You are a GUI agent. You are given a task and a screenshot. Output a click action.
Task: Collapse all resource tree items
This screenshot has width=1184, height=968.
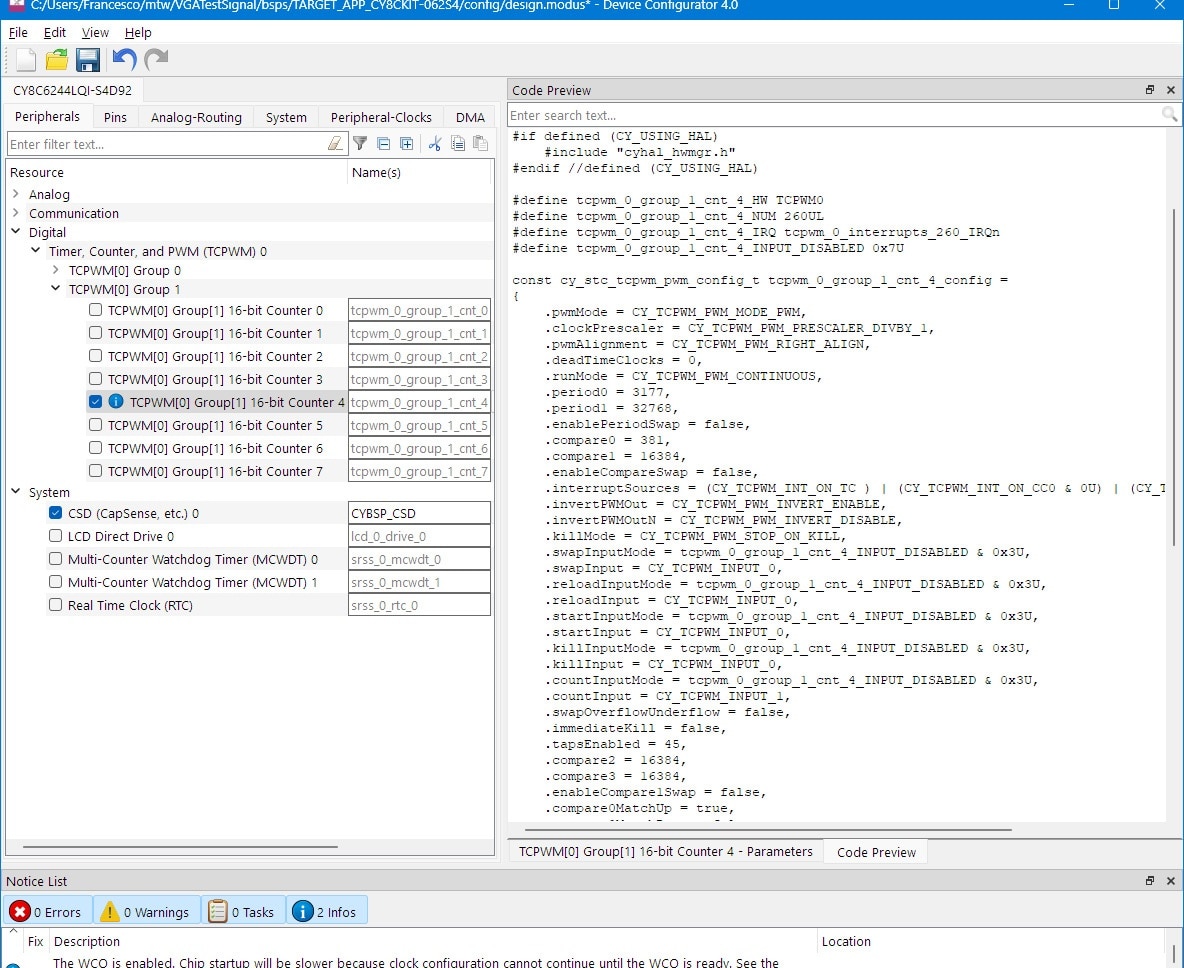(384, 143)
